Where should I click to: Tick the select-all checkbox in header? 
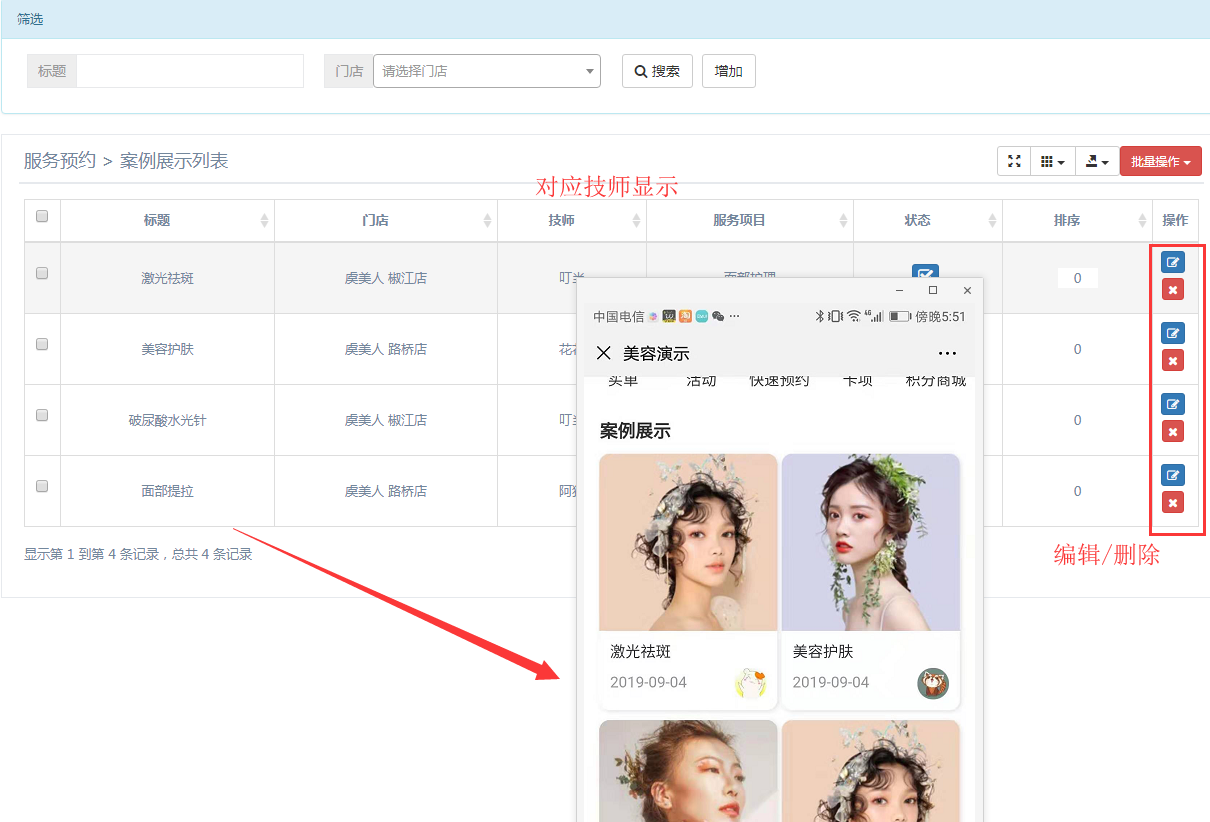pos(42,215)
